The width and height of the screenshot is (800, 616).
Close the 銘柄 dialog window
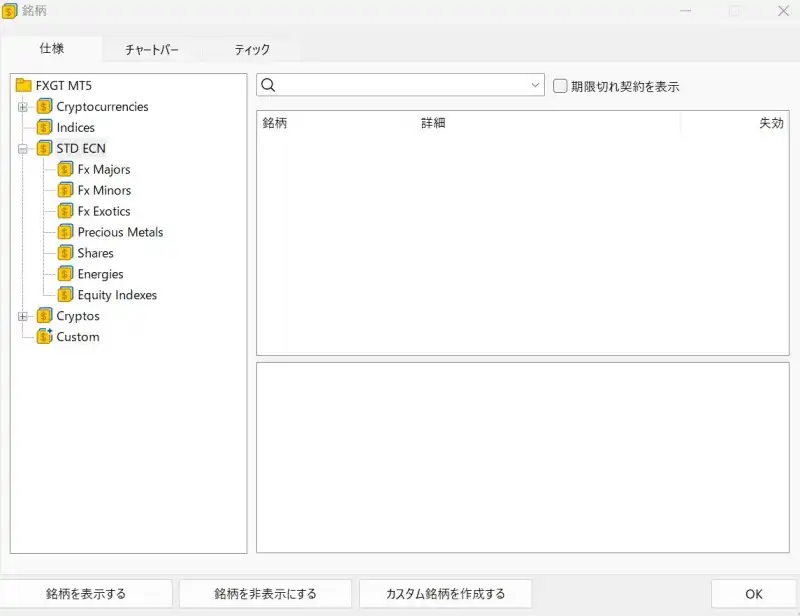point(783,11)
